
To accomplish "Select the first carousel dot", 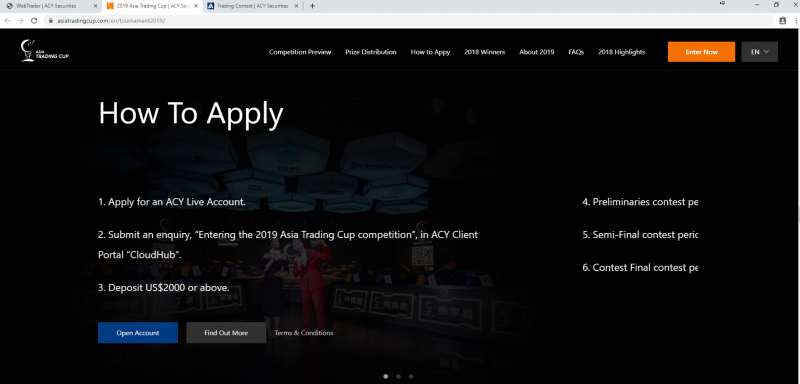I will pyautogui.click(x=386, y=376).
